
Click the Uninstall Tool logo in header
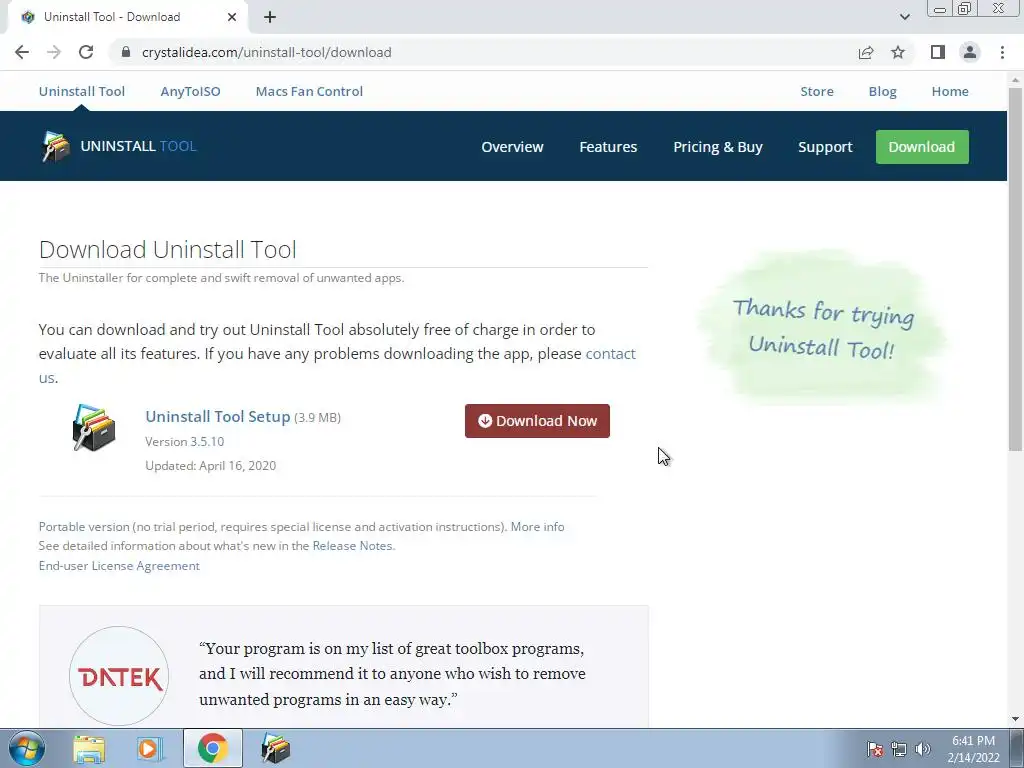tap(119, 146)
